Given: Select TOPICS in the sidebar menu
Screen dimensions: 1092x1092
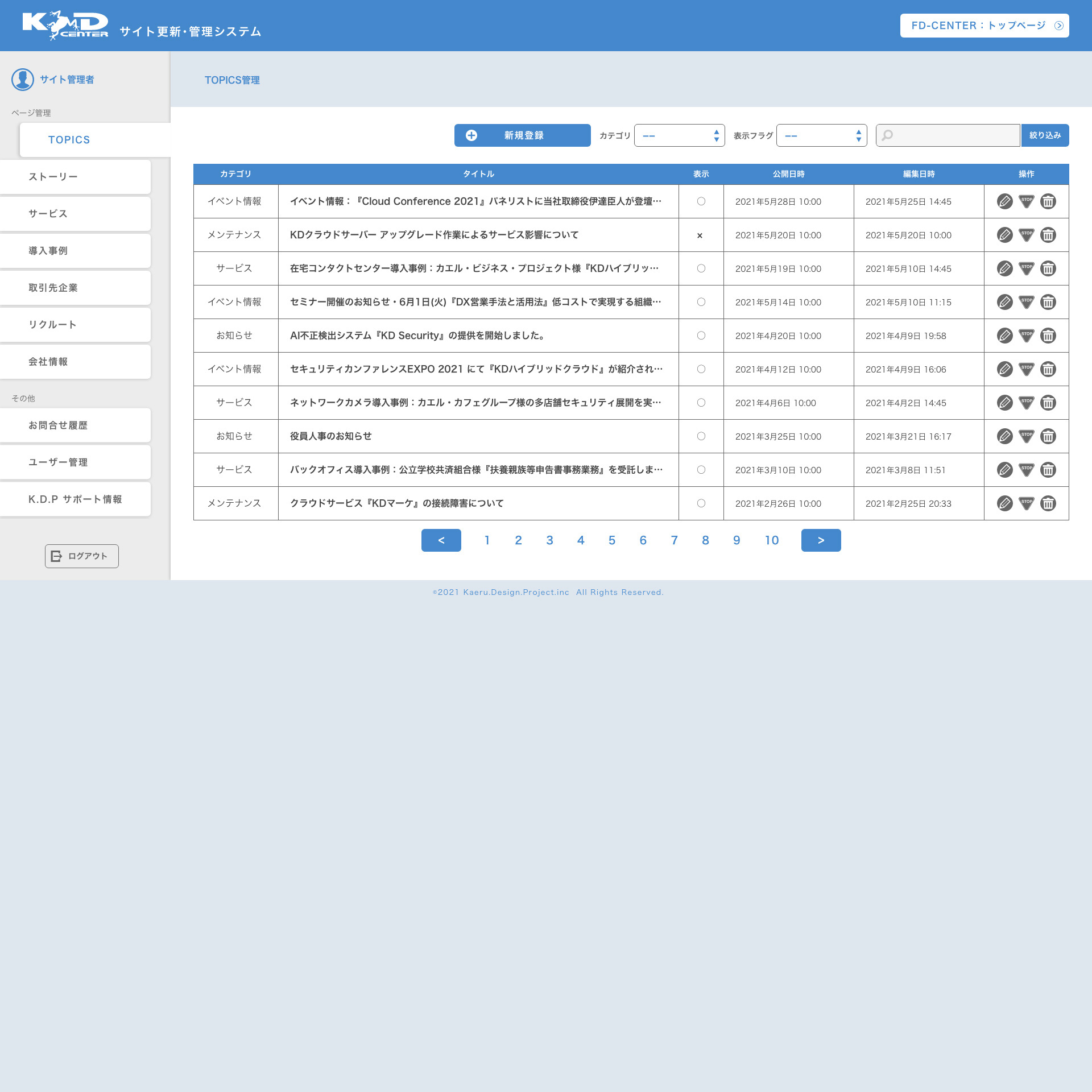Looking at the screenshot, I should pyautogui.click(x=69, y=139).
